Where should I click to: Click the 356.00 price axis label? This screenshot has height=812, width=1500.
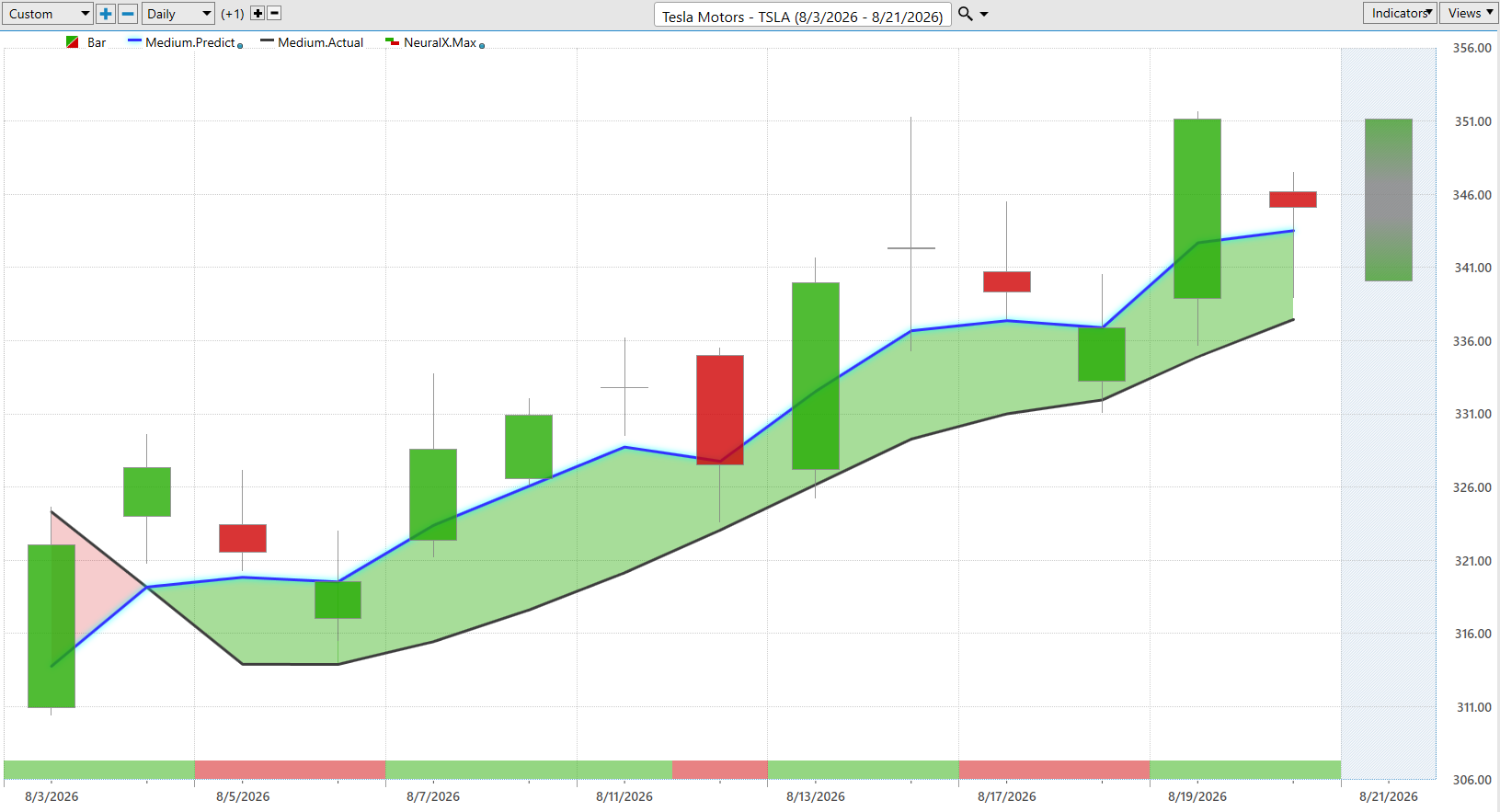(1472, 48)
